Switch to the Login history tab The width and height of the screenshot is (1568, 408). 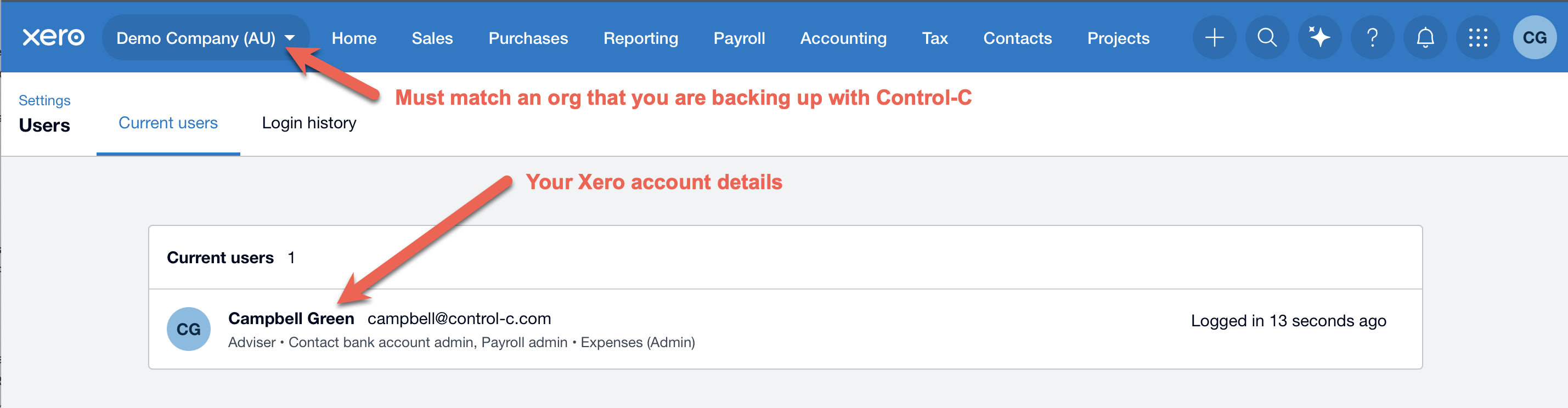(309, 123)
